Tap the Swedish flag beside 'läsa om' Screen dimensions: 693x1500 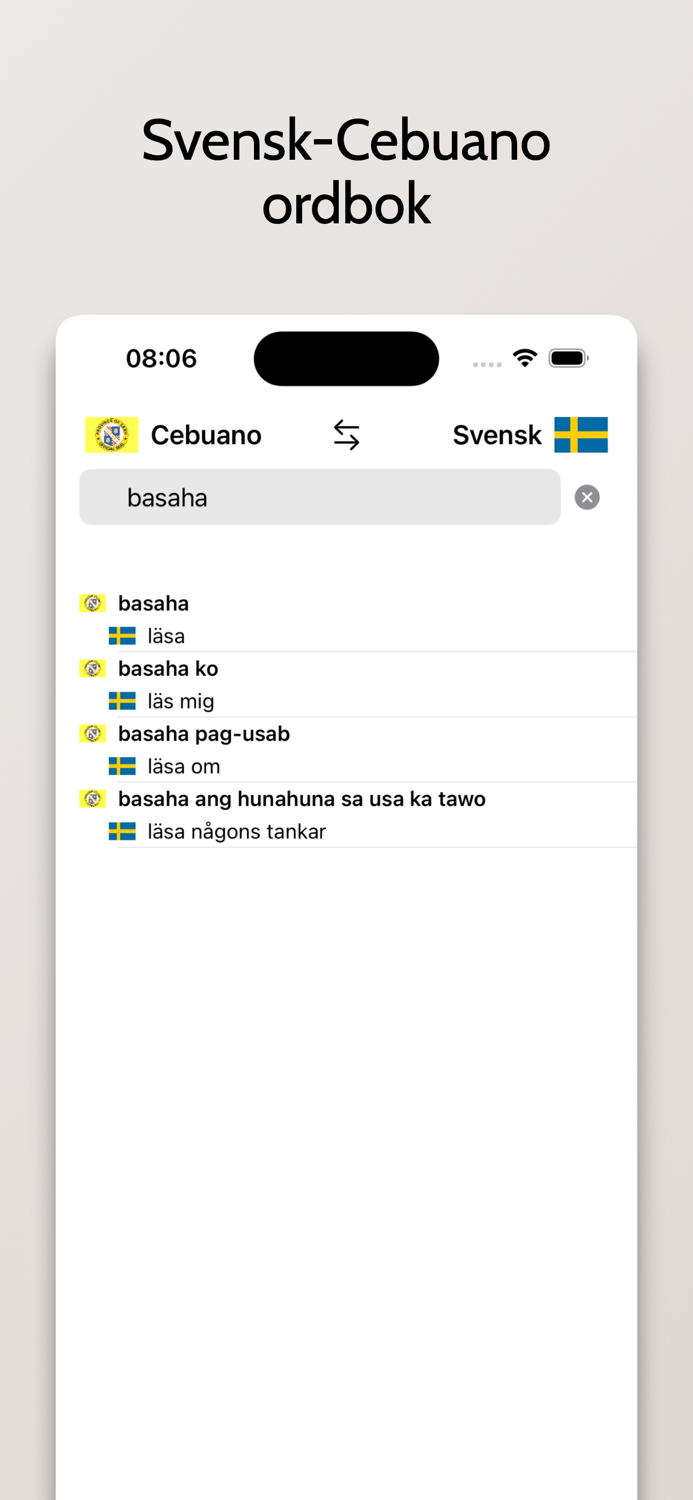(x=122, y=766)
